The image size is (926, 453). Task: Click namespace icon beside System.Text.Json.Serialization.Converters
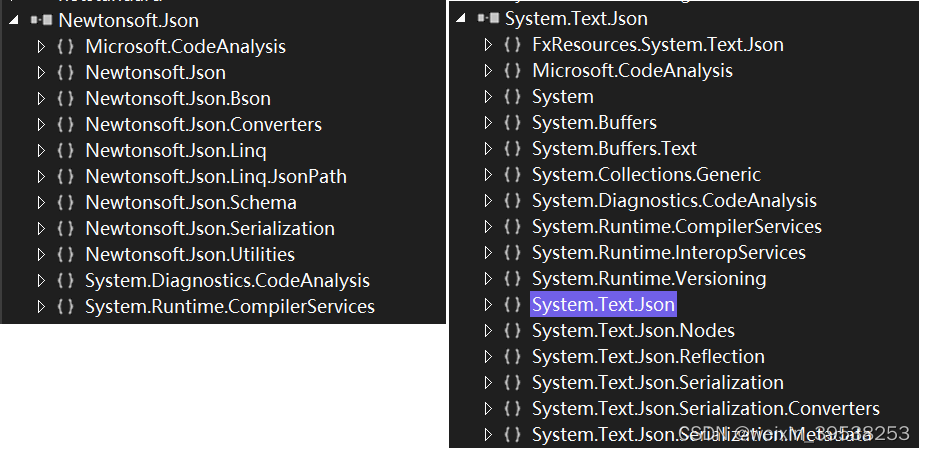pos(513,409)
